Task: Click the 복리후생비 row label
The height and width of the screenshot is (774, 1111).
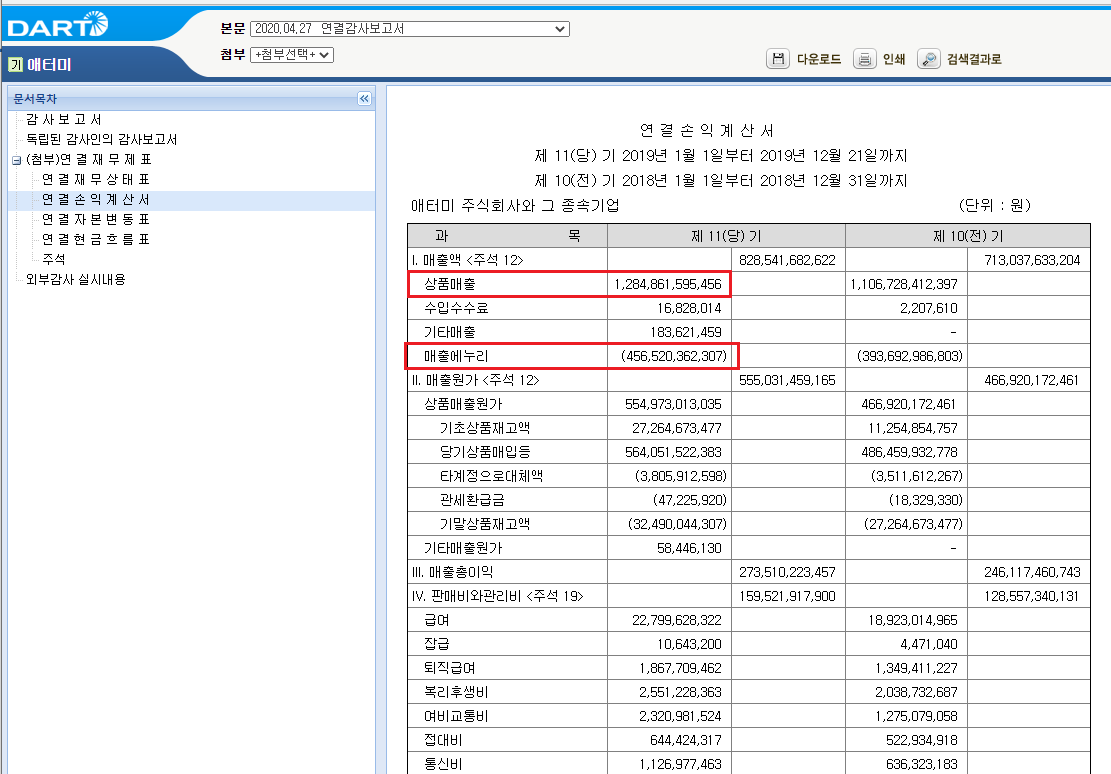Action: pyautogui.click(x=456, y=692)
